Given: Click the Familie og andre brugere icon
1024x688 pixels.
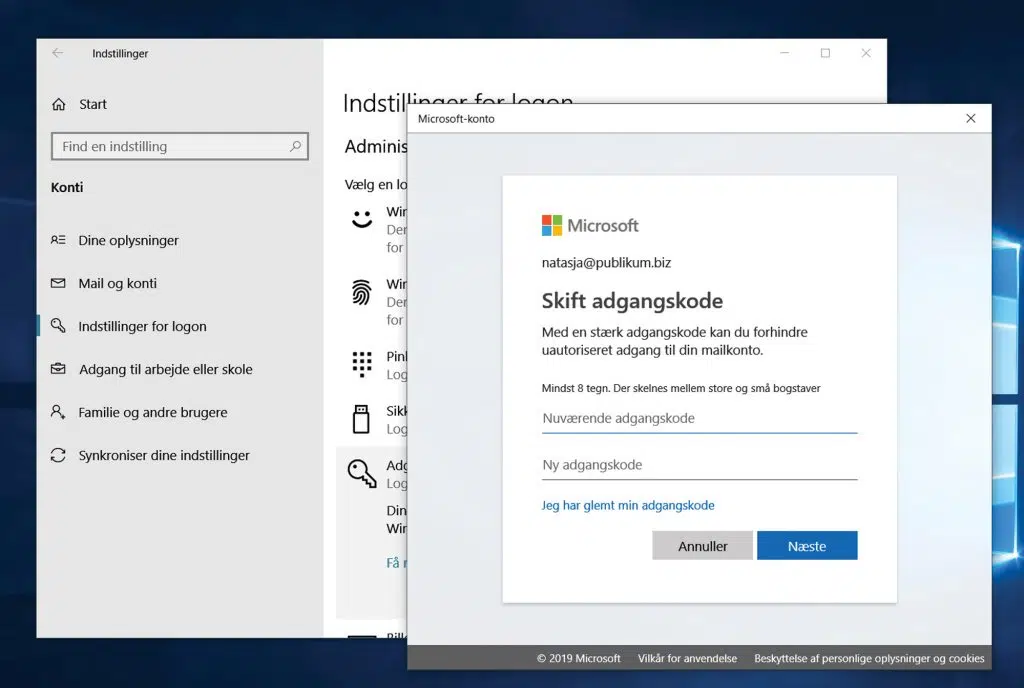Looking at the screenshot, I should pyautogui.click(x=58, y=412).
